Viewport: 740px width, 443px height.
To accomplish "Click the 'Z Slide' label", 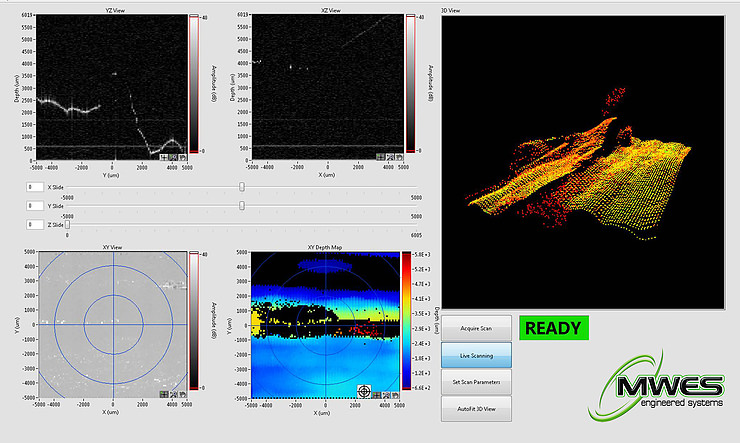I will point(56,225).
